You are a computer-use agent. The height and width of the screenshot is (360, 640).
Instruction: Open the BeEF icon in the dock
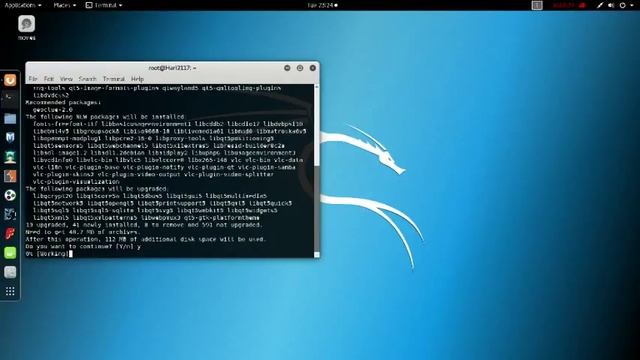10,214
